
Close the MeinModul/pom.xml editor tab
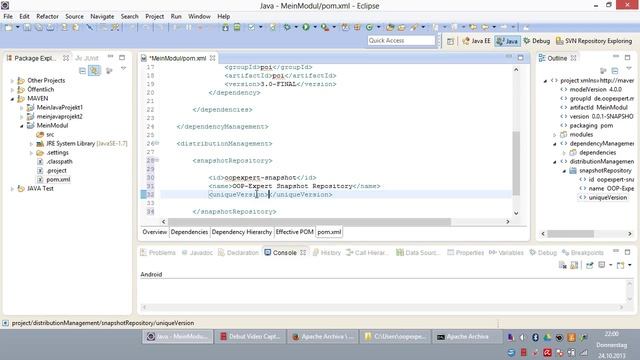tap(213, 58)
